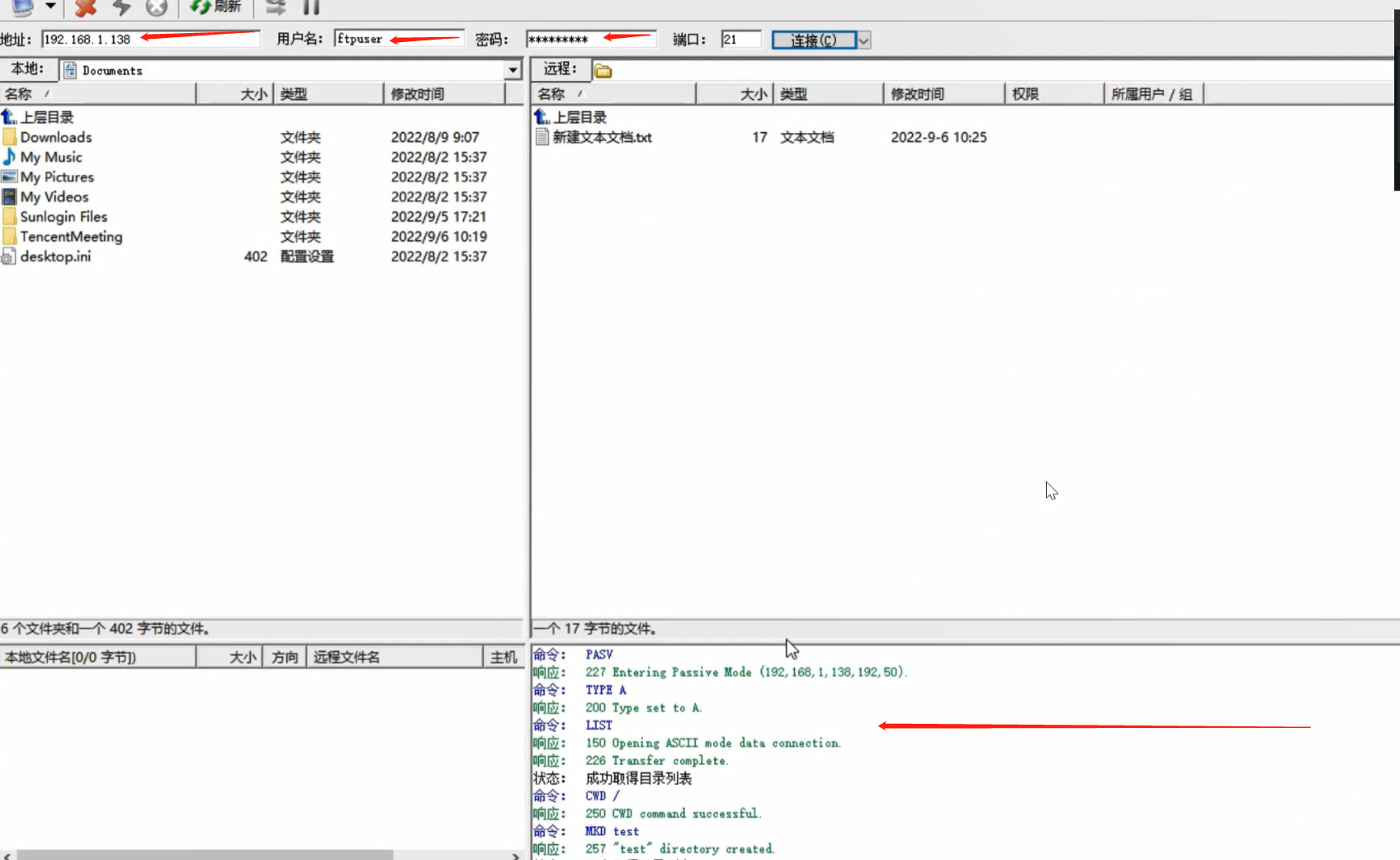The image size is (1400, 860).
Task: Click the lightning reconnect icon
Action: [121, 7]
